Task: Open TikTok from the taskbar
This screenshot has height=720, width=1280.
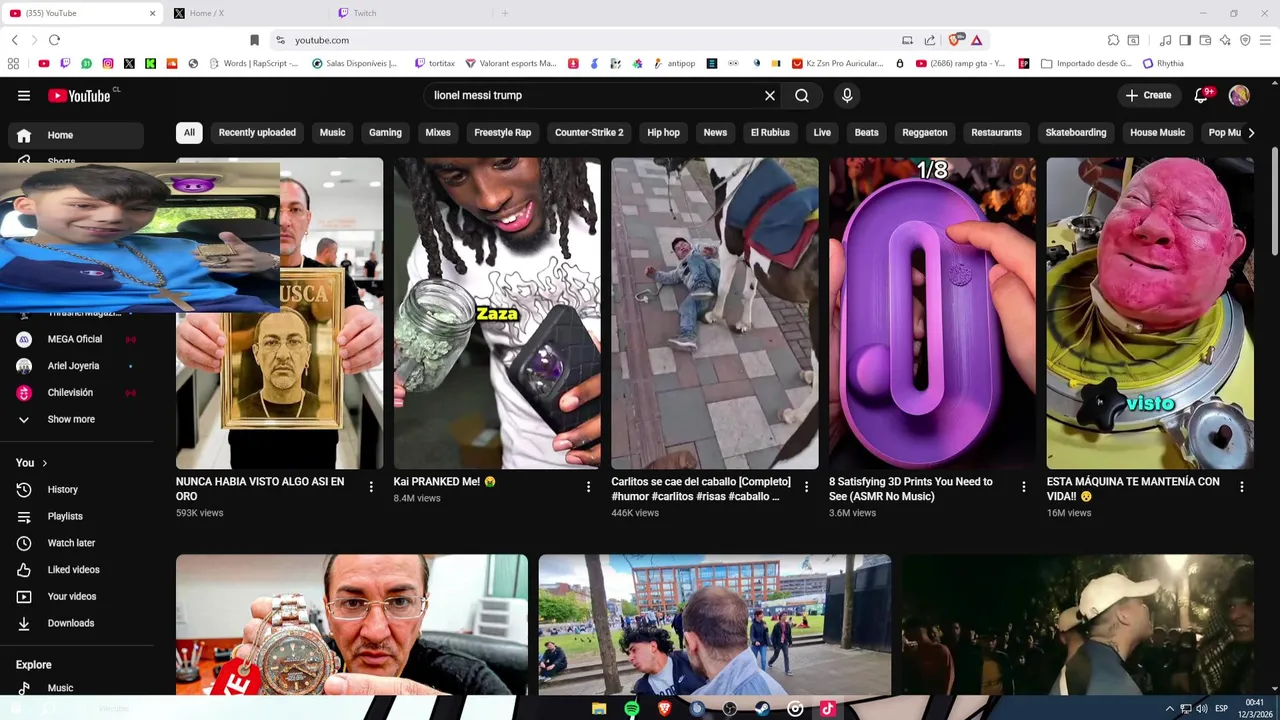Action: coord(827,709)
